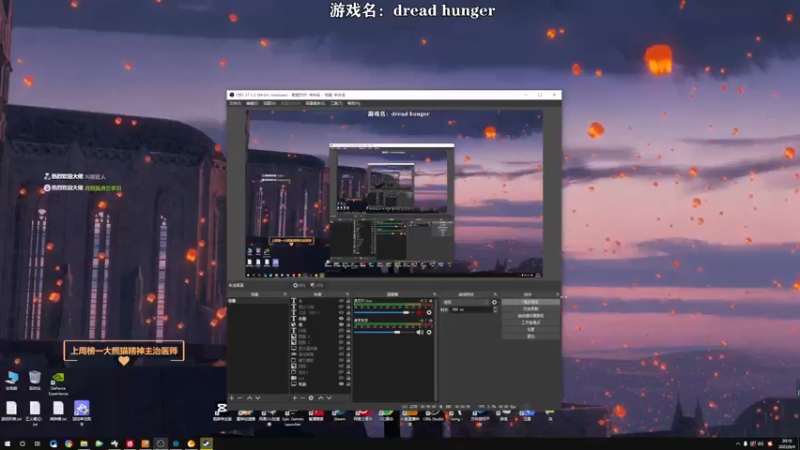Click the Studio Mode button

531,322
